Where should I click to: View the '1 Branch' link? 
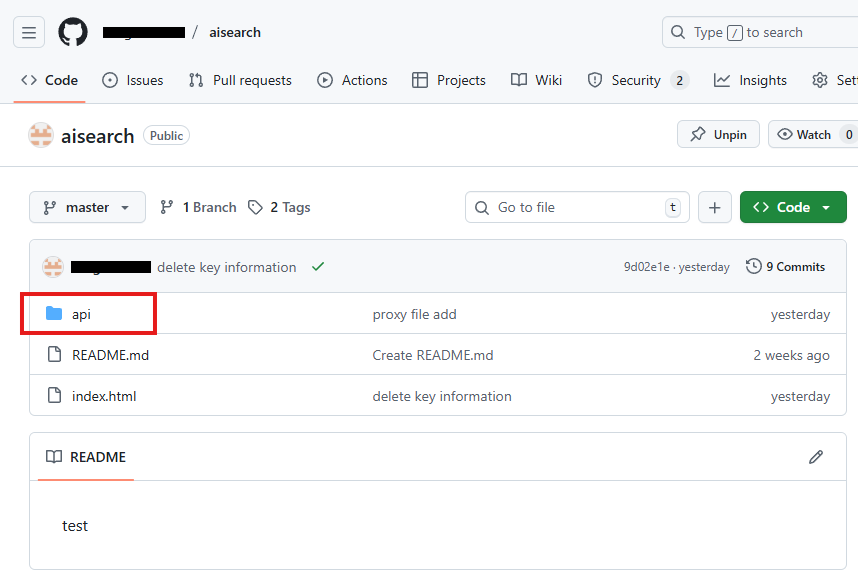pyautogui.click(x=198, y=207)
